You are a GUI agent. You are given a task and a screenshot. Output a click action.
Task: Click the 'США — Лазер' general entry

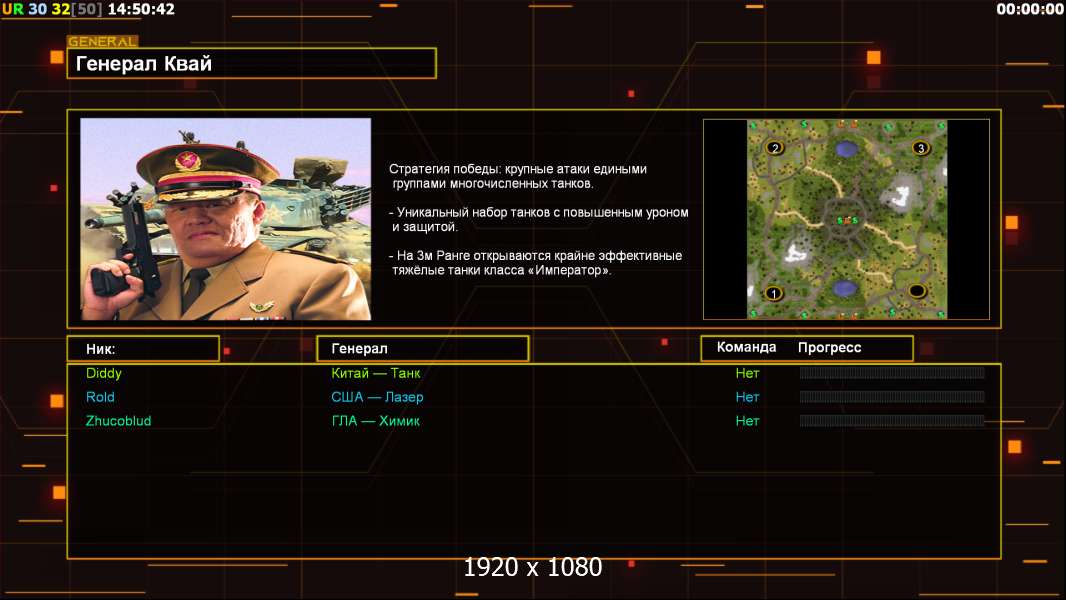coord(377,397)
